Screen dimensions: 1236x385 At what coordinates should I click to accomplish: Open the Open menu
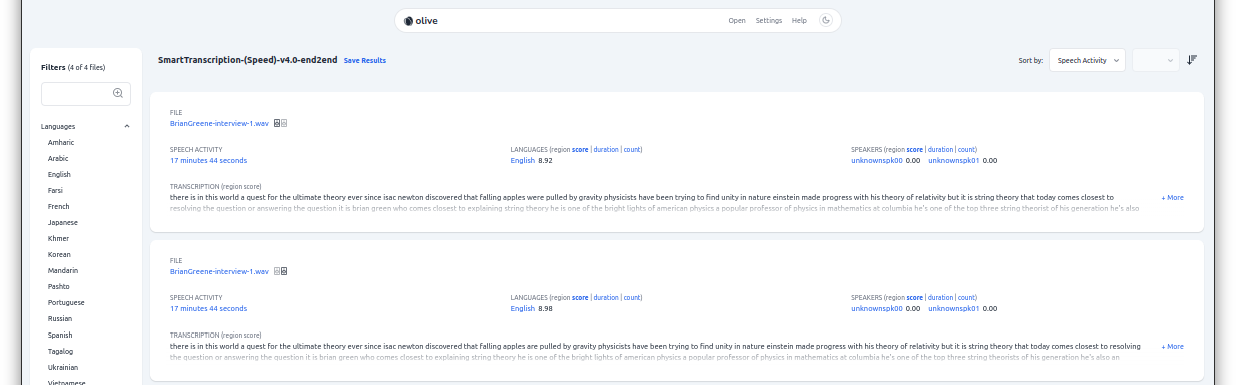[x=737, y=20]
